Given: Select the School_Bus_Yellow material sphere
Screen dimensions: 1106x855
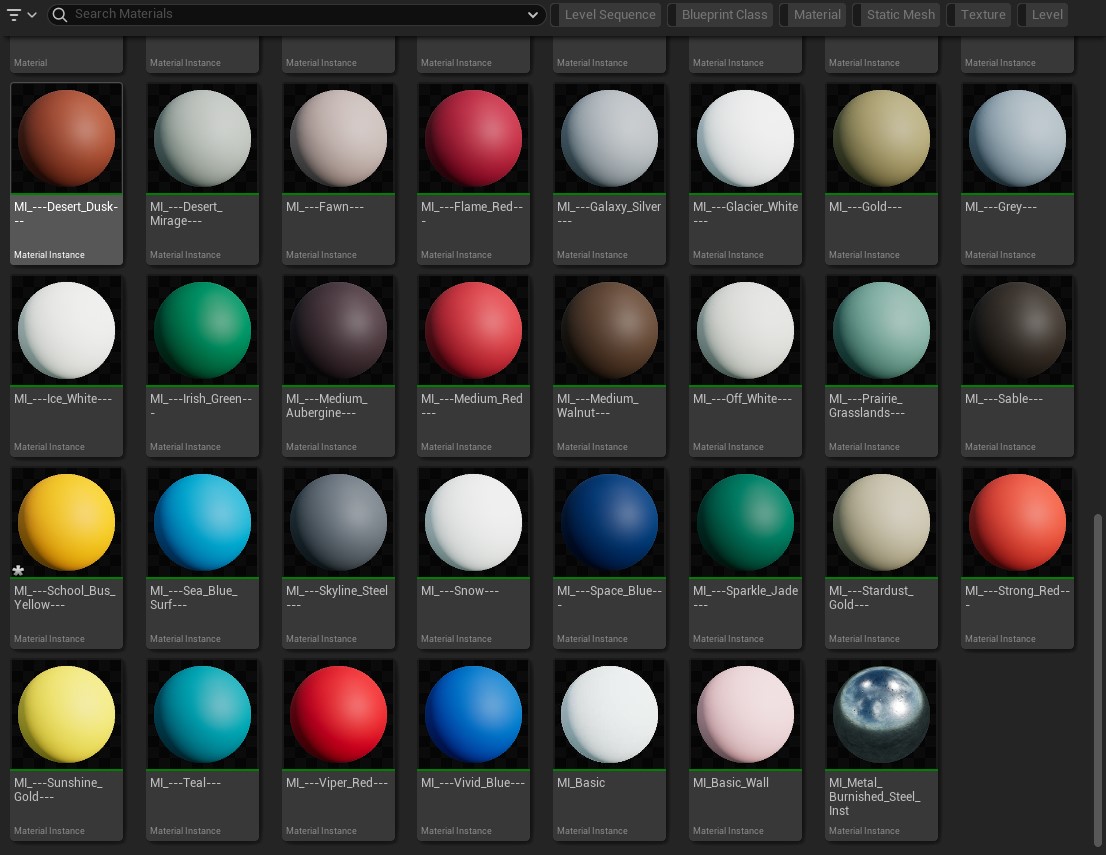Looking at the screenshot, I should tap(66, 522).
